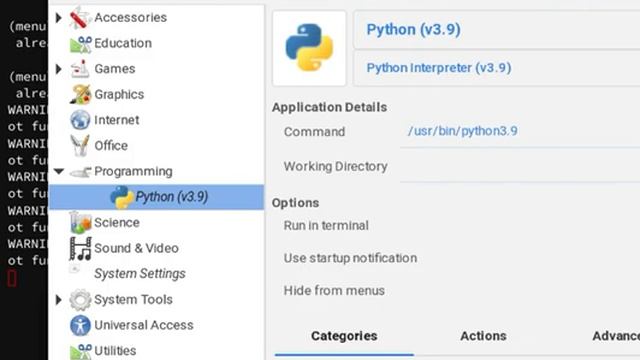The width and height of the screenshot is (640, 360).
Task: Switch to the Actions tab
Action: coord(483,336)
